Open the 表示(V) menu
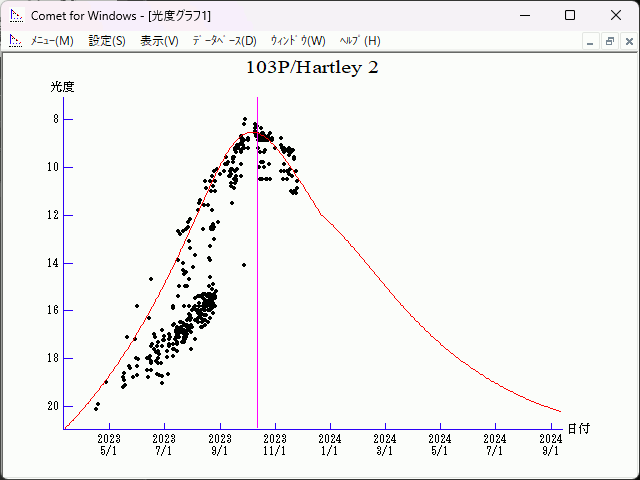This screenshot has height=480, width=640. 159,41
